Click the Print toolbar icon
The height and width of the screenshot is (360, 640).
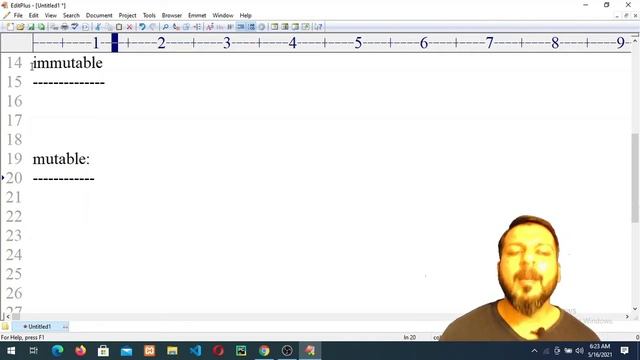pos(64,27)
